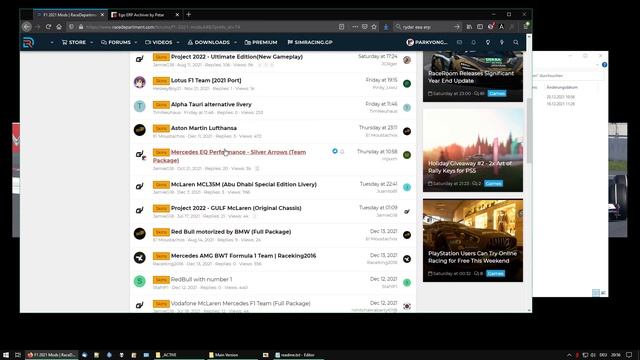Open the Alpha Tauri alternative livery thread
Image resolution: width=640 pixels, height=360 pixels.
click(211, 104)
